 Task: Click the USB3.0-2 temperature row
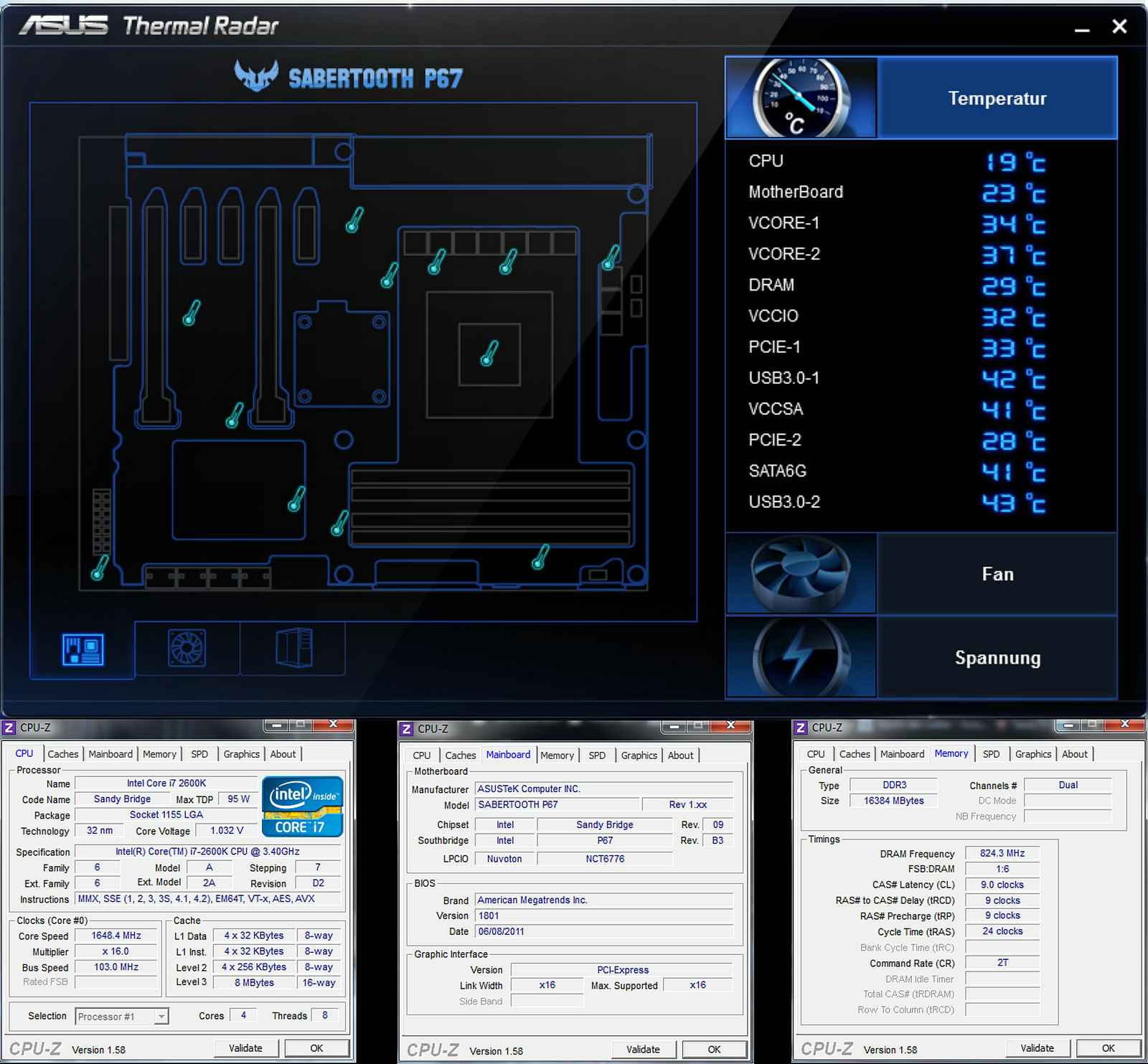pos(897,502)
